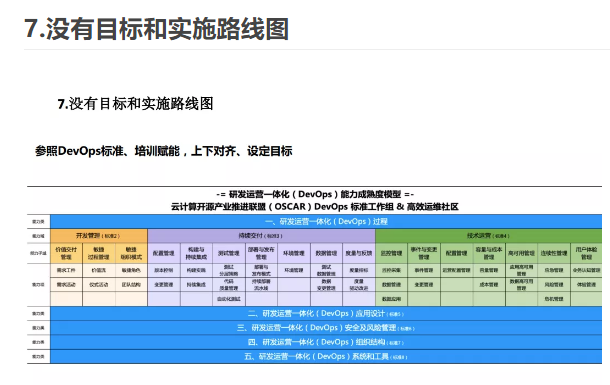Click the blue 三、DevOps 安全及风险管理 row
This screenshot has width=610, height=385.
(x=326, y=328)
